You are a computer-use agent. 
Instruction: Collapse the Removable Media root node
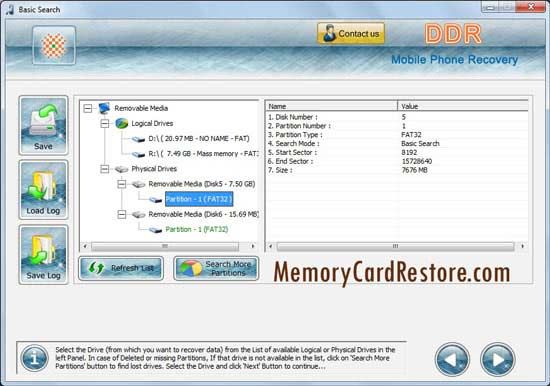(88, 108)
